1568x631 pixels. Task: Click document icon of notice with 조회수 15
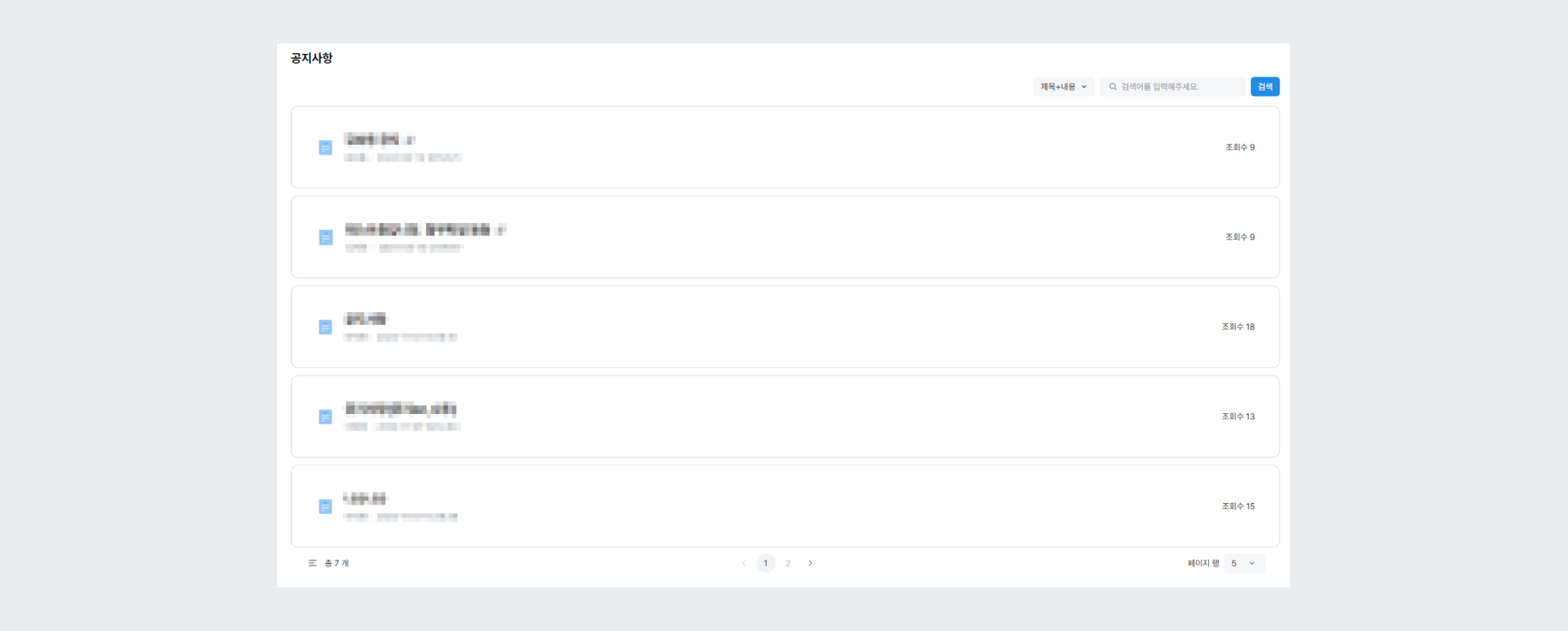[x=325, y=506]
